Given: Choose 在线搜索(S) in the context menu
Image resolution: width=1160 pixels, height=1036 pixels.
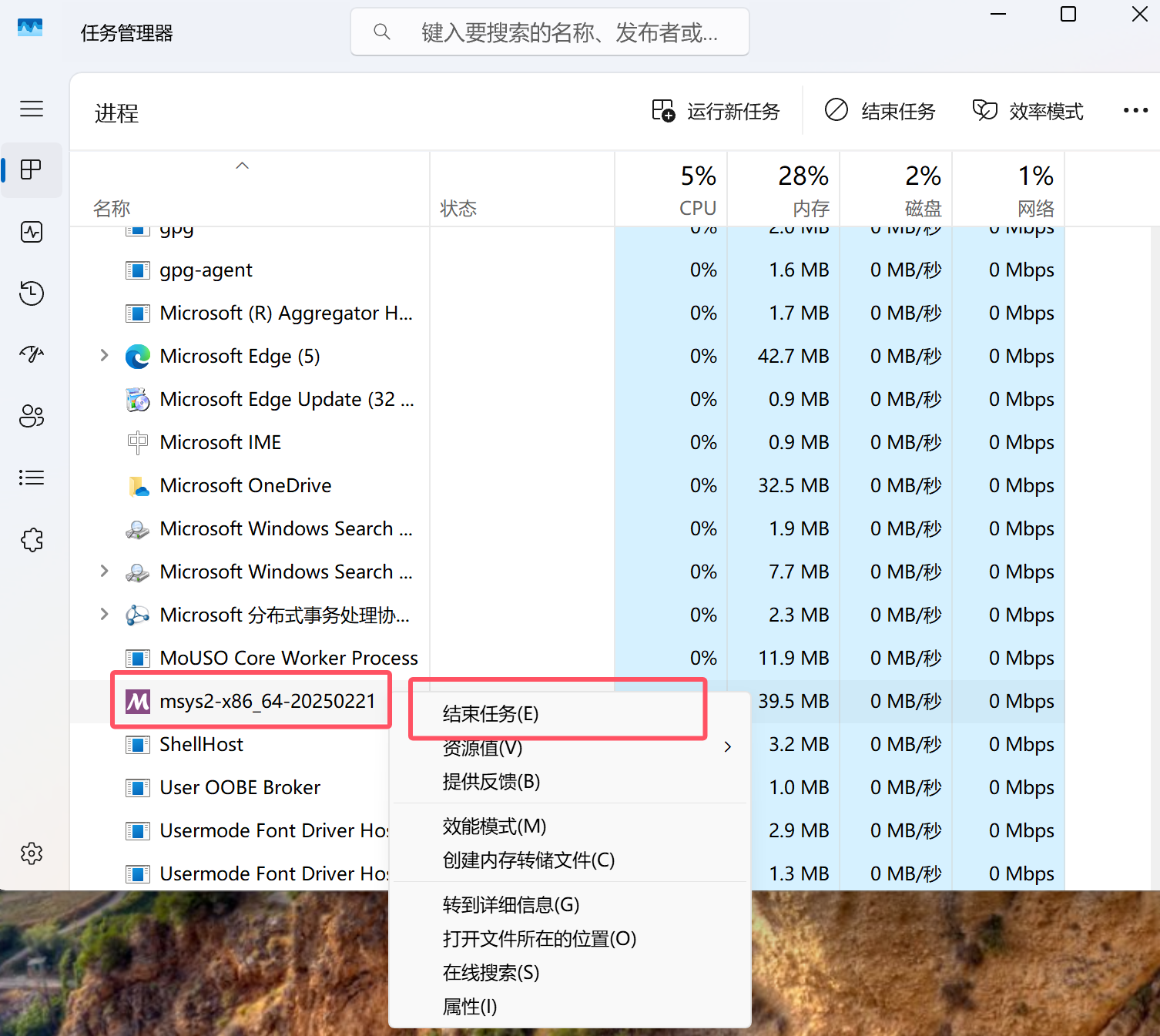Looking at the screenshot, I should coord(570,973).
